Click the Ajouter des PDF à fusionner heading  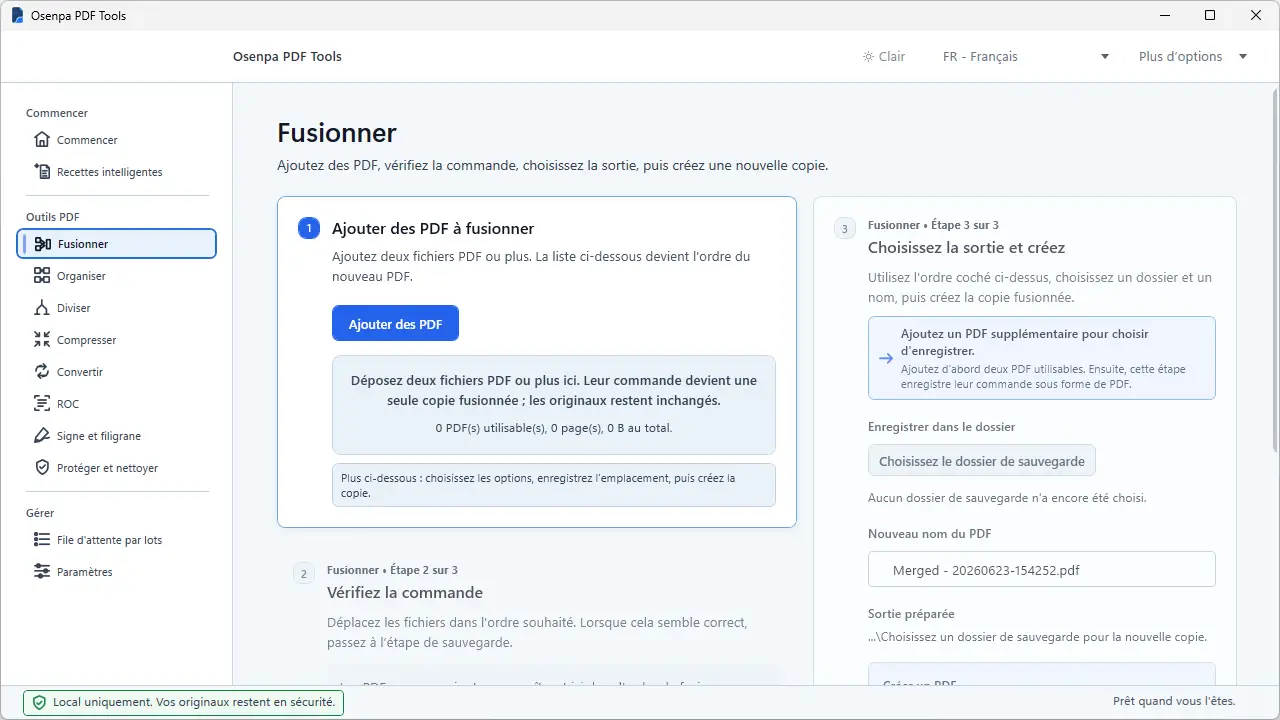click(433, 229)
